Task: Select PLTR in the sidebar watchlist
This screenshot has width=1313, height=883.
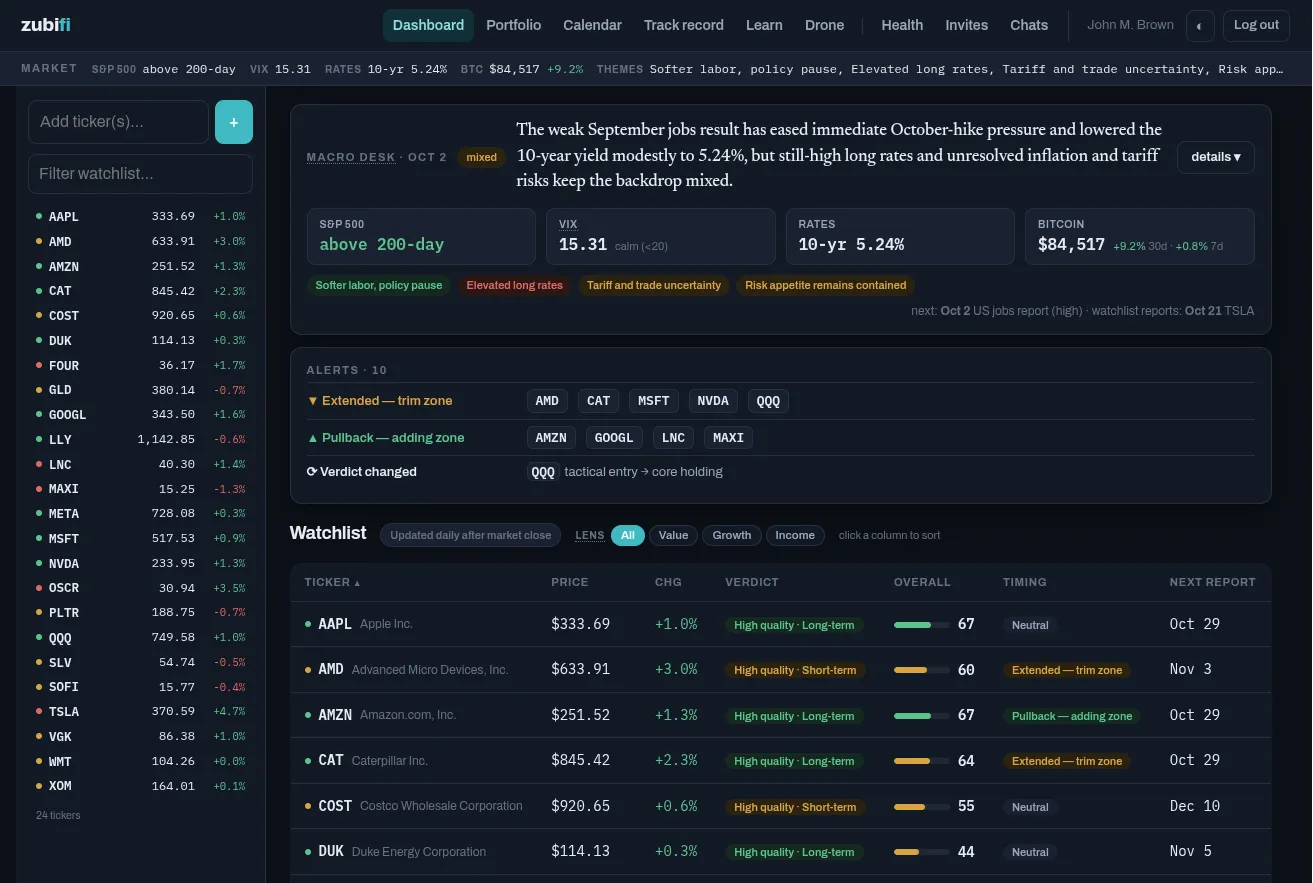Action: 140,613
